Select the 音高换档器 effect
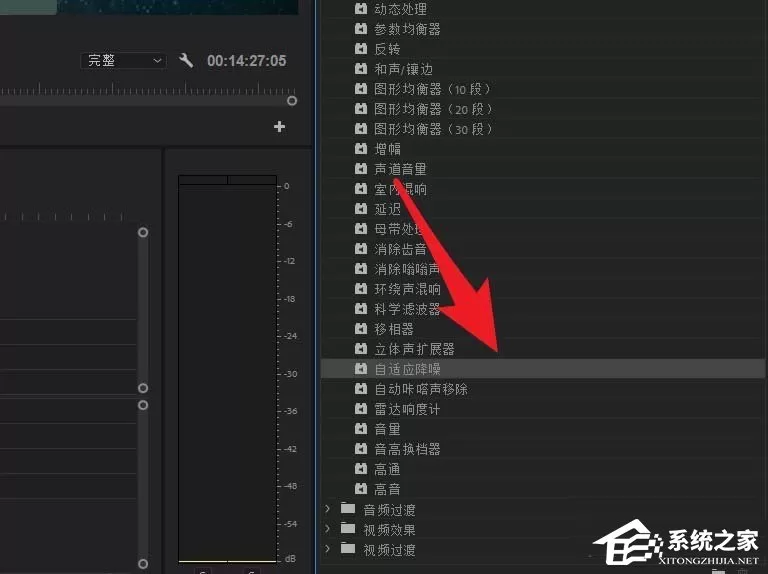Viewport: 768px width, 574px height. click(408, 449)
